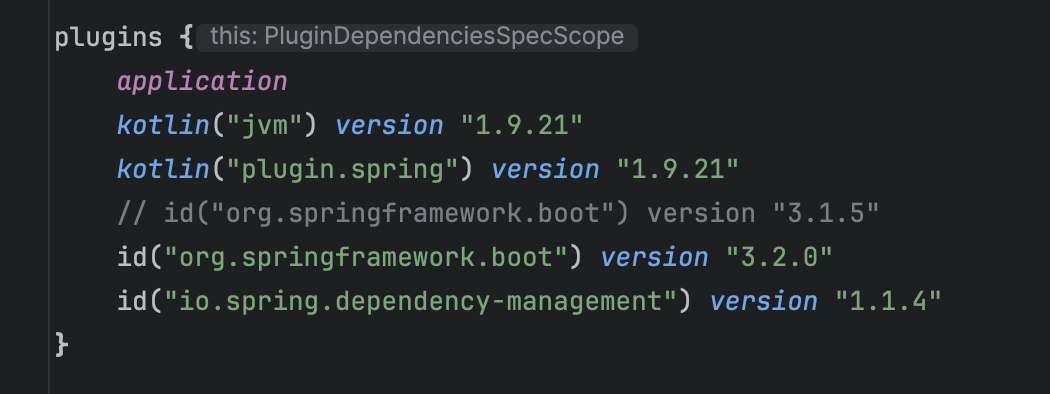This screenshot has height=394, width=1050.
Task: Click the "1.1.4" version string
Action: click(x=888, y=302)
